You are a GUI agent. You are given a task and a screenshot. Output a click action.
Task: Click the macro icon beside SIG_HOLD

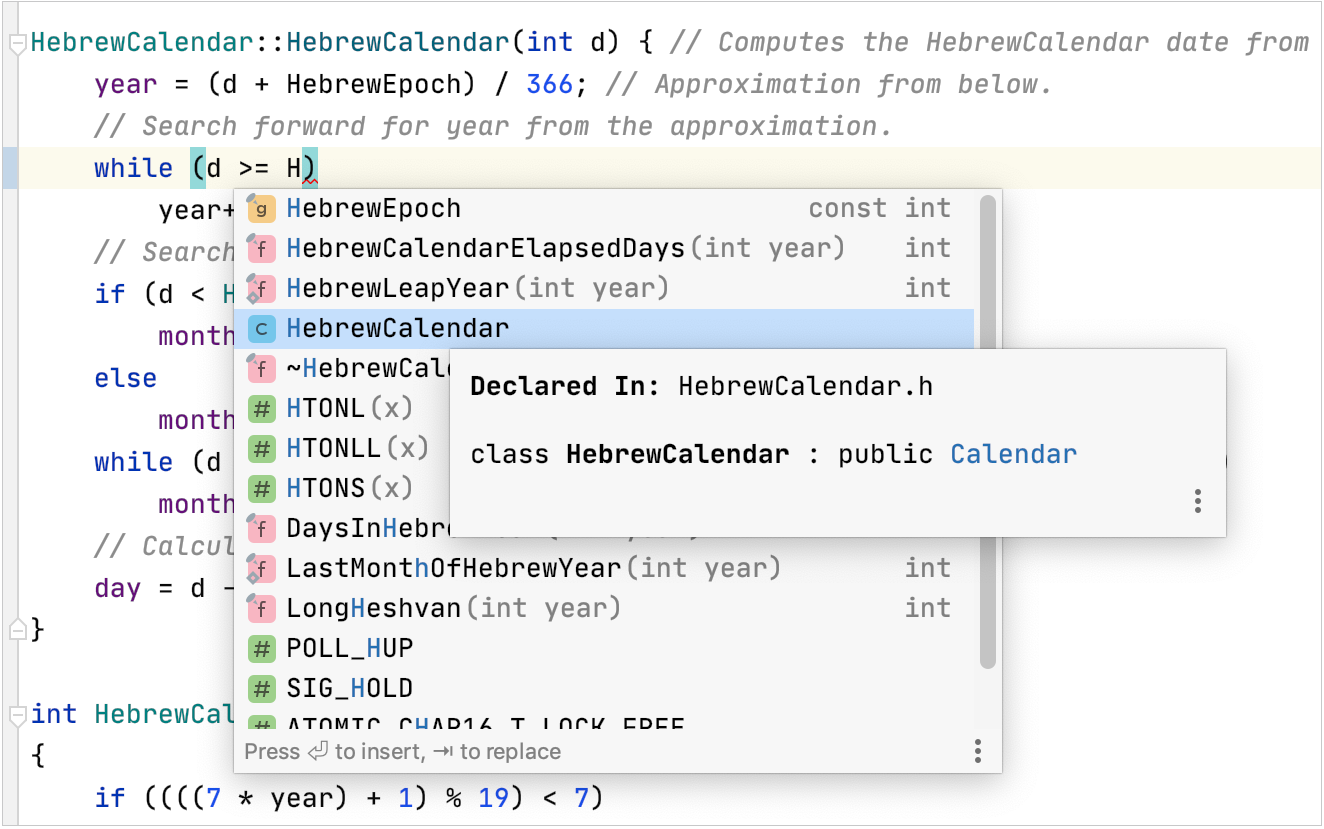(261, 688)
